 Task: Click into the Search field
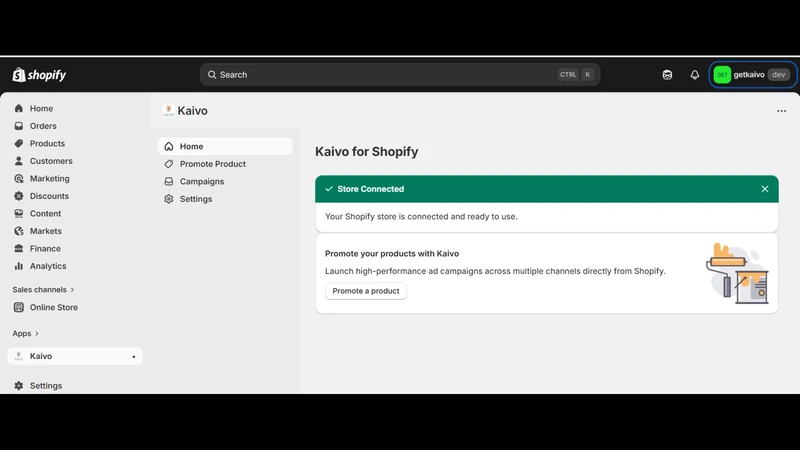pos(400,75)
